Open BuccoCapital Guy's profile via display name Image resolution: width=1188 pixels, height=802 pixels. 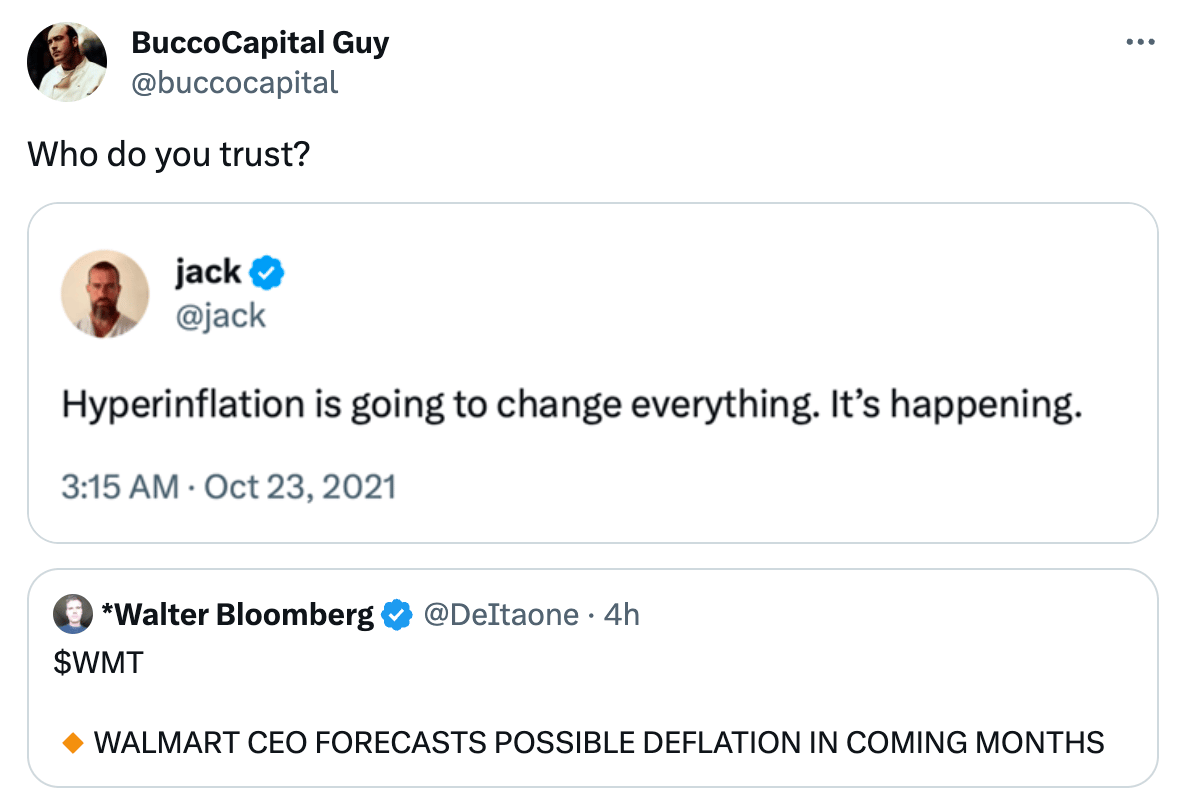[260, 43]
